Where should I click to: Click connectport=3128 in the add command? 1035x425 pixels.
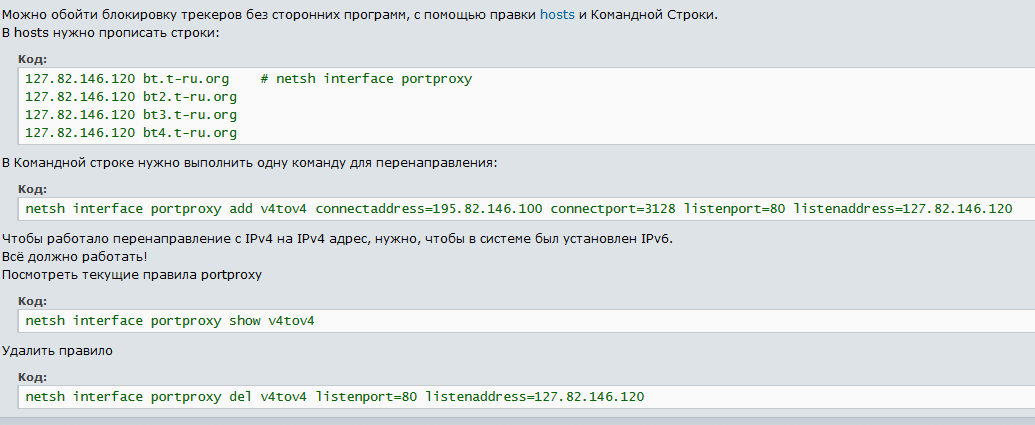click(x=613, y=209)
